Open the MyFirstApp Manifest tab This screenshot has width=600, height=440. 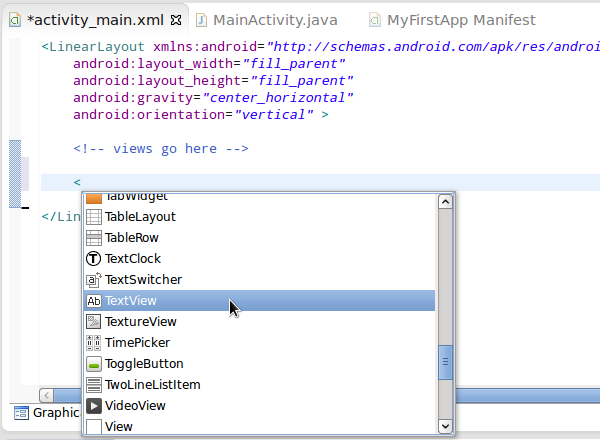pos(452,20)
